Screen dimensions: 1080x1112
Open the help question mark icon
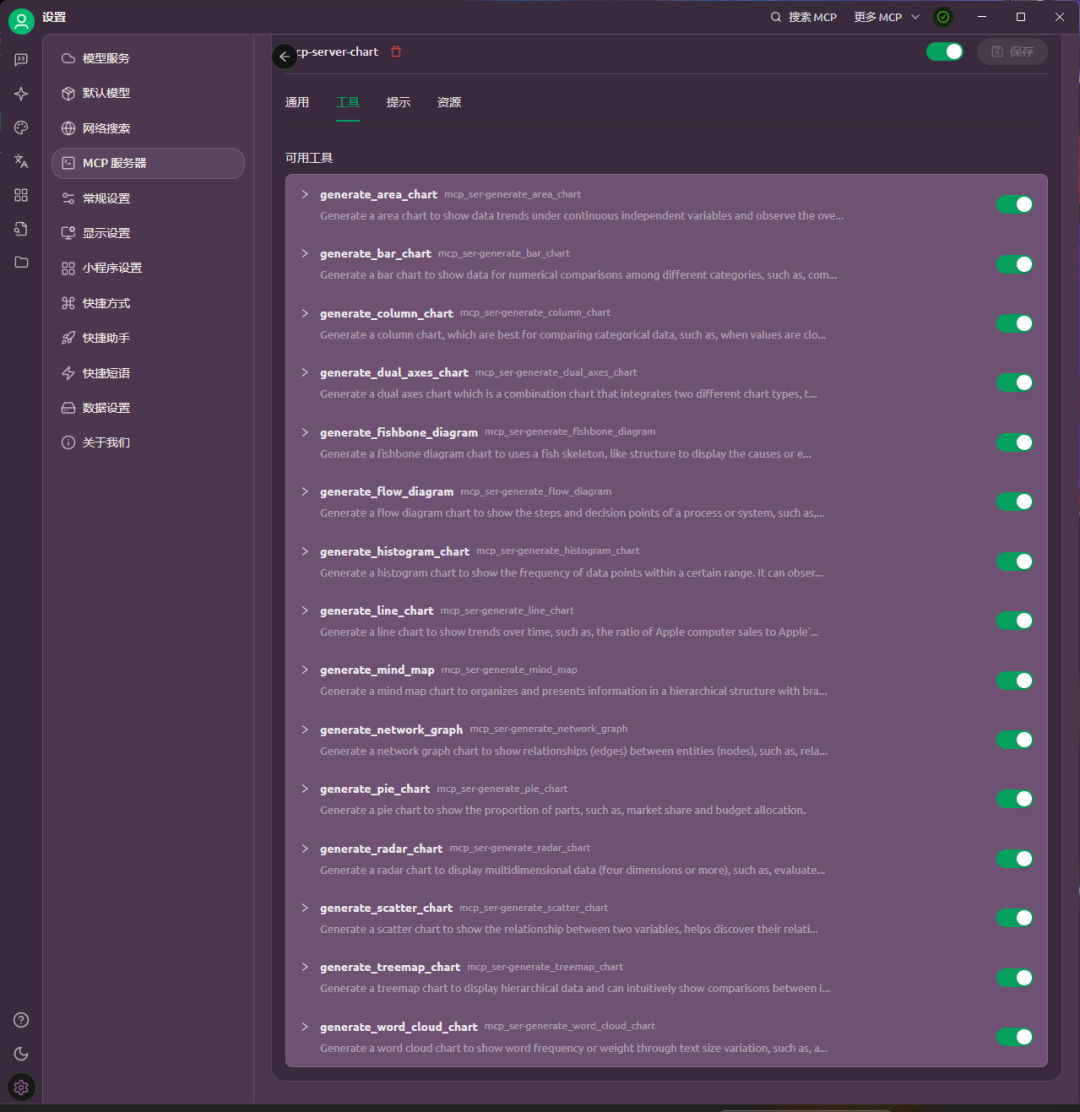(x=21, y=1020)
